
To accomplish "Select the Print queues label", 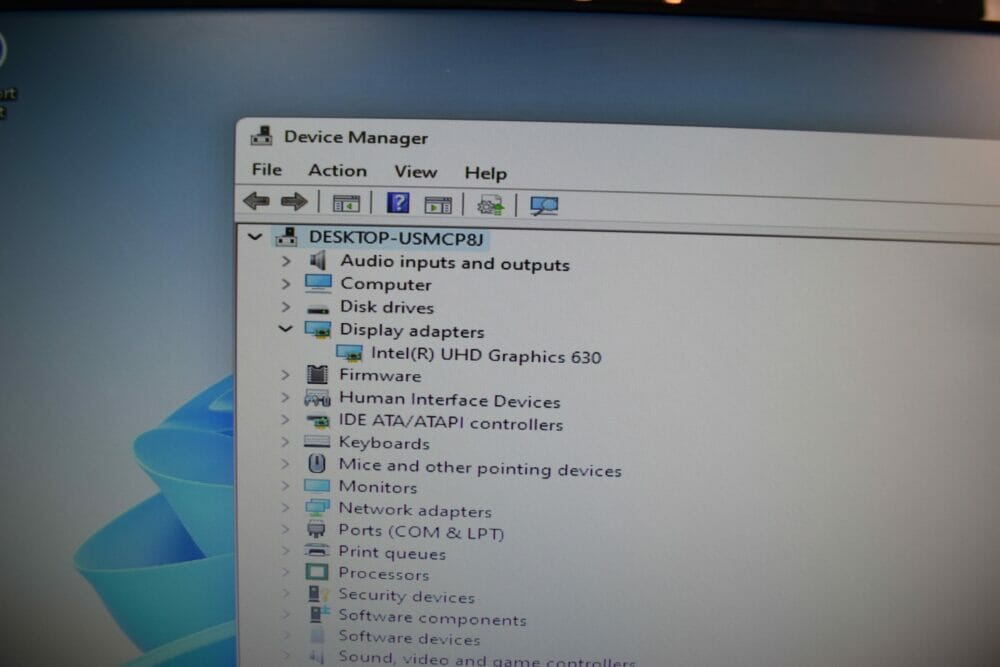I will coord(392,552).
